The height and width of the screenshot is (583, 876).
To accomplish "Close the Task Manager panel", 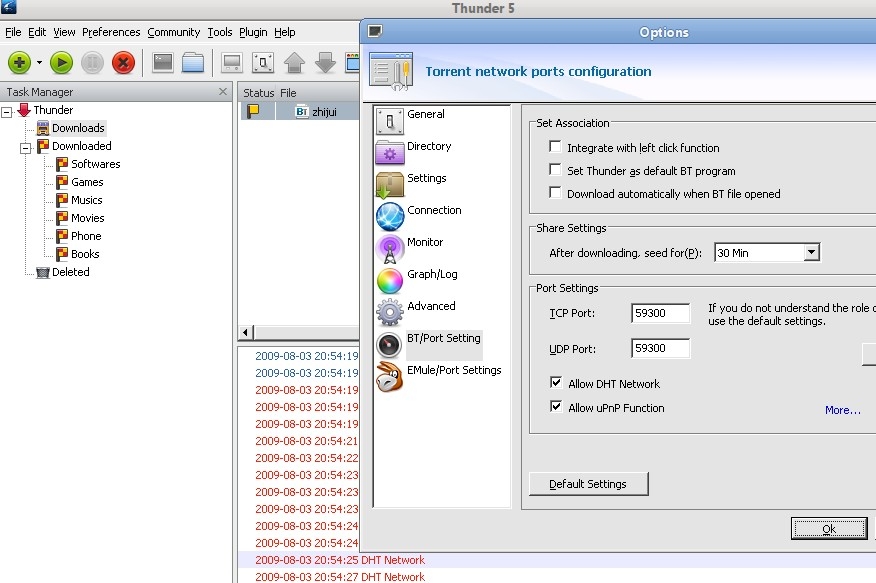I will point(223,91).
